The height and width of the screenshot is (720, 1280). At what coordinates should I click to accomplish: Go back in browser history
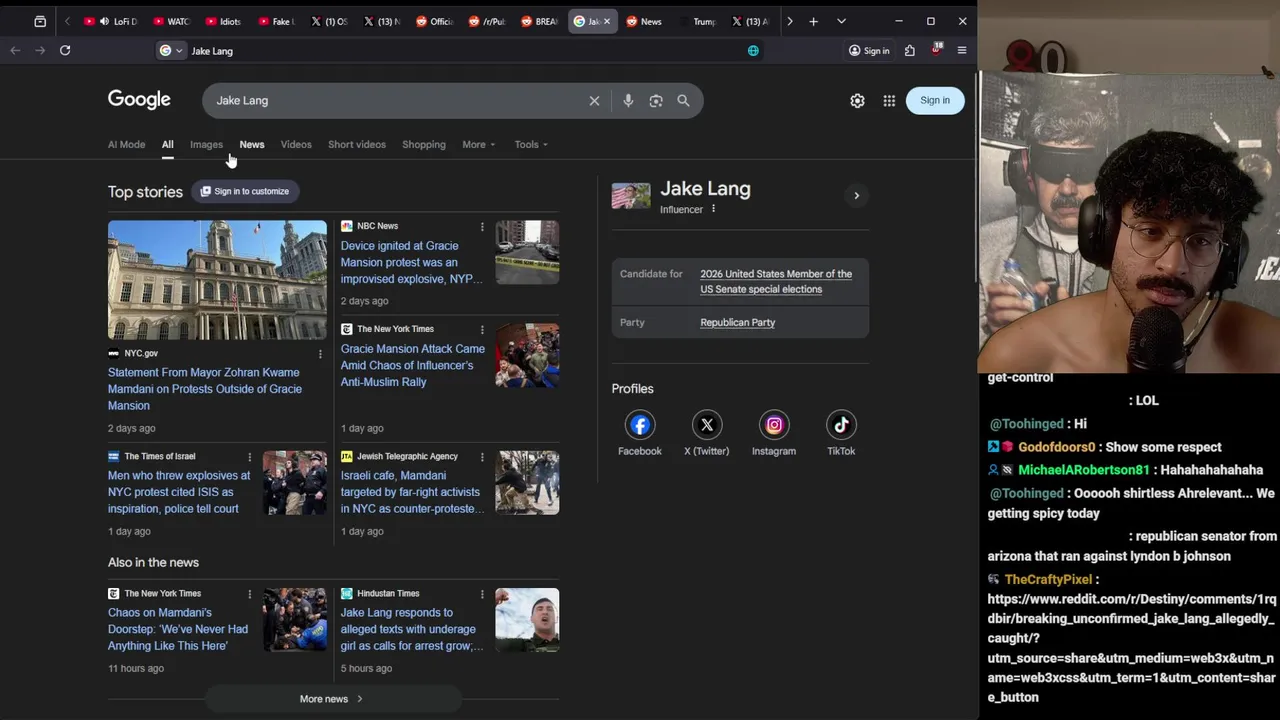pyautogui.click(x=15, y=50)
